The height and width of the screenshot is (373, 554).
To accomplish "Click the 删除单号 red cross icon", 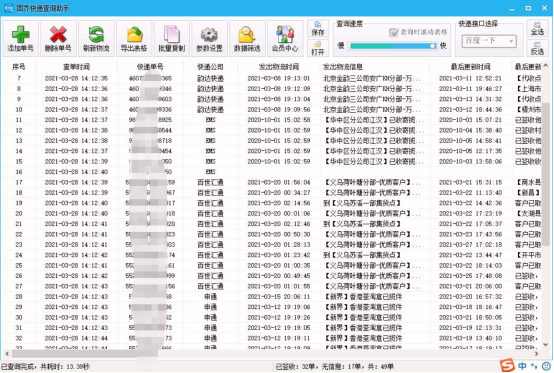I will pyautogui.click(x=58, y=38).
